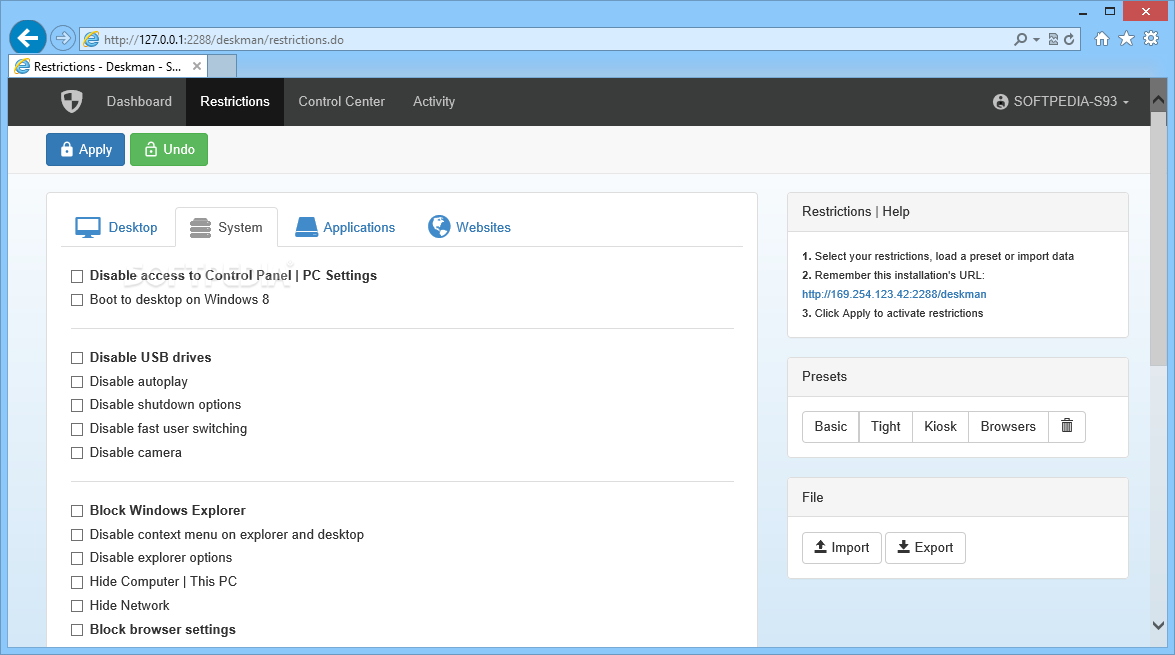Expand the SOFTPEDIA-S93 user dropdown
1175x655 pixels.
(x=1060, y=102)
